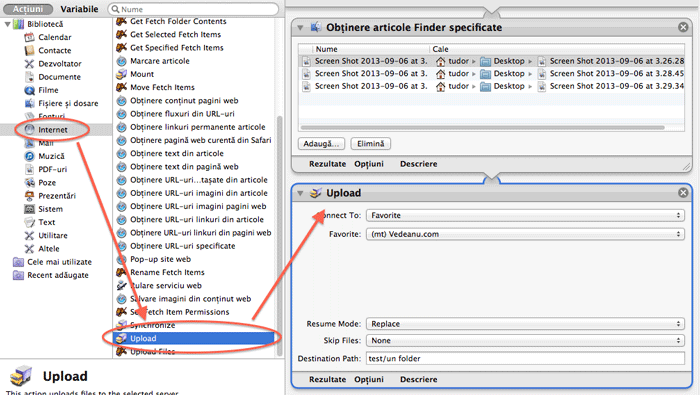This screenshot has height=395, width=700.
Task: Open Rezultate in the Upload action
Action: coord(327,379)
